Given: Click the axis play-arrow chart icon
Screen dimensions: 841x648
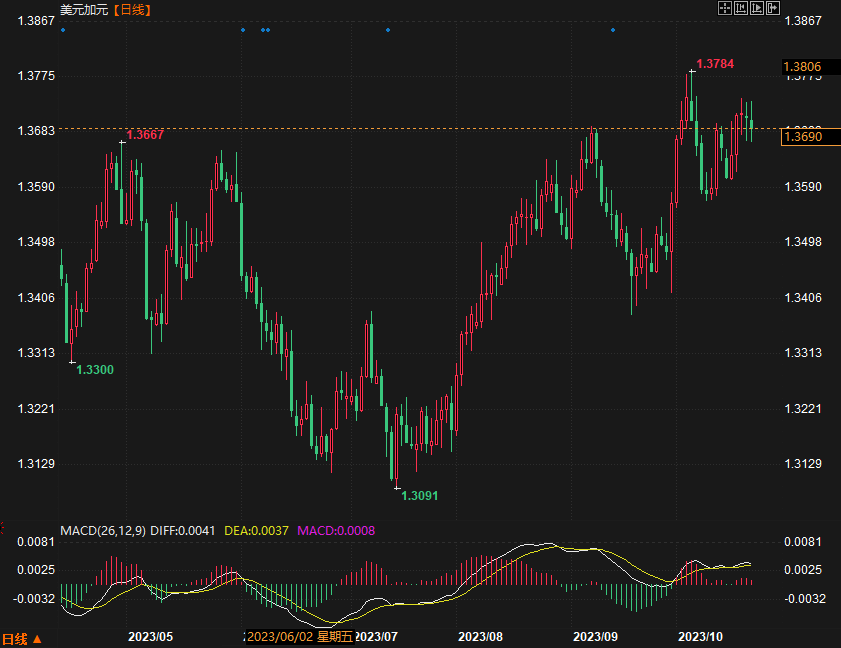Looking at the screenshot, I should pyautogui.click(x=756, y=8).
